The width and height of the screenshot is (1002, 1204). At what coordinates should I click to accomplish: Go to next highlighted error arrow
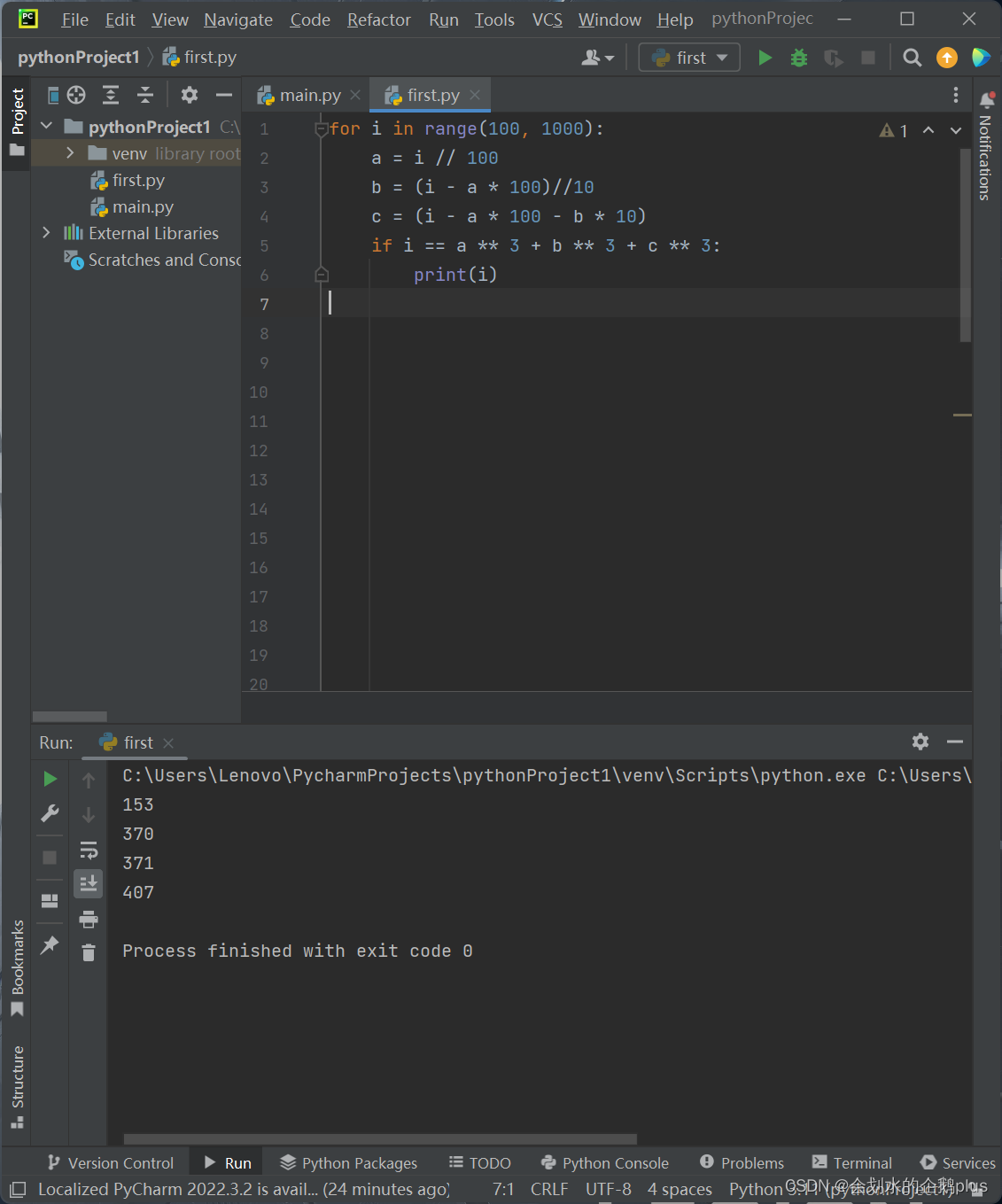pyautogui.click(x=956, y=130)
